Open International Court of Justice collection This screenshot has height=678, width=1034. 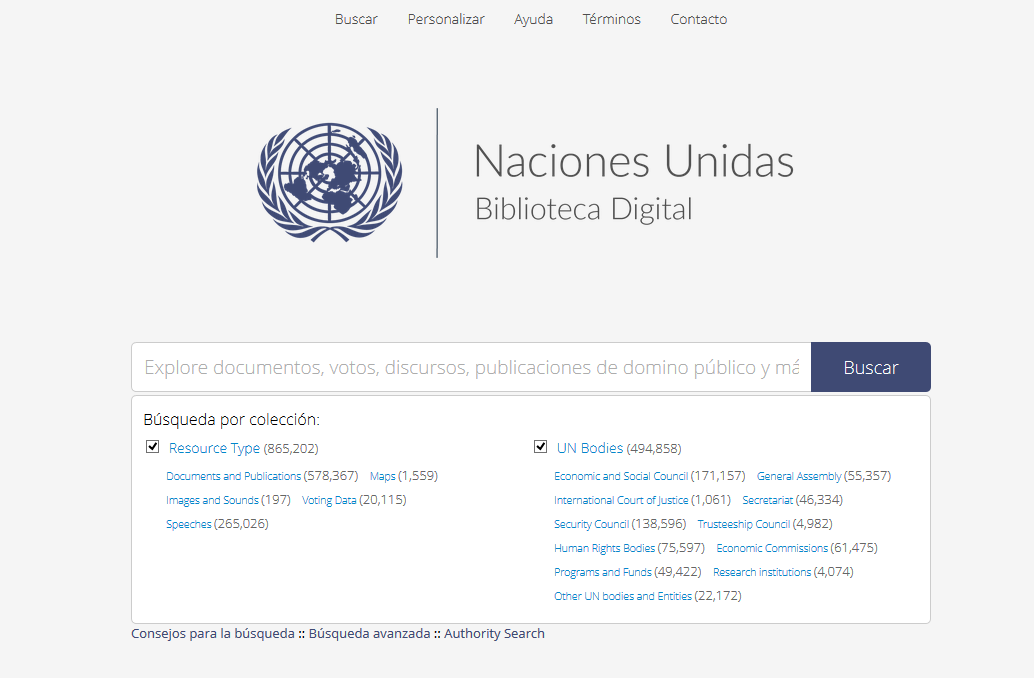(x=621, y=500)
